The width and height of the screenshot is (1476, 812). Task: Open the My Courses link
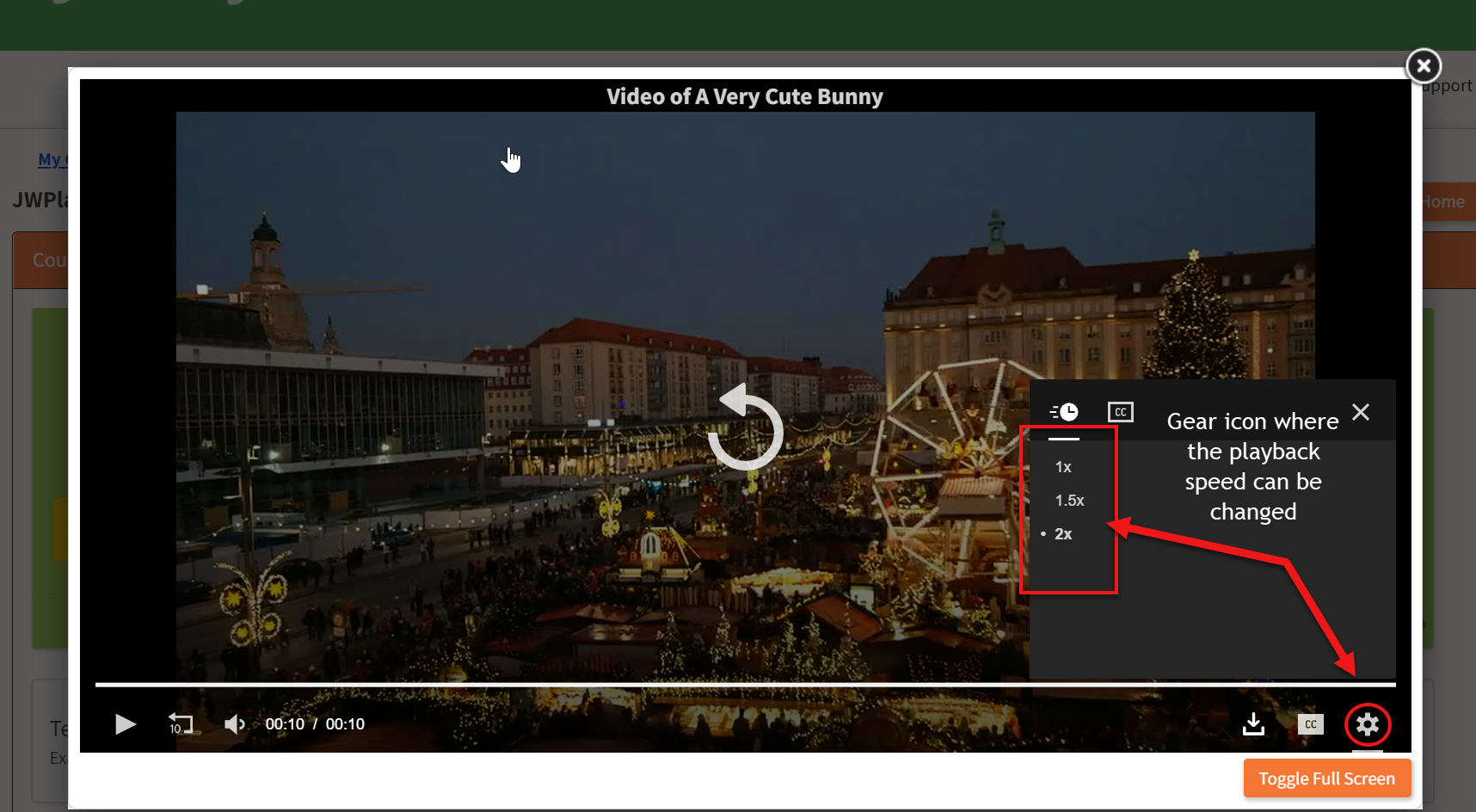pyautogui.click(x=52, y=159)
